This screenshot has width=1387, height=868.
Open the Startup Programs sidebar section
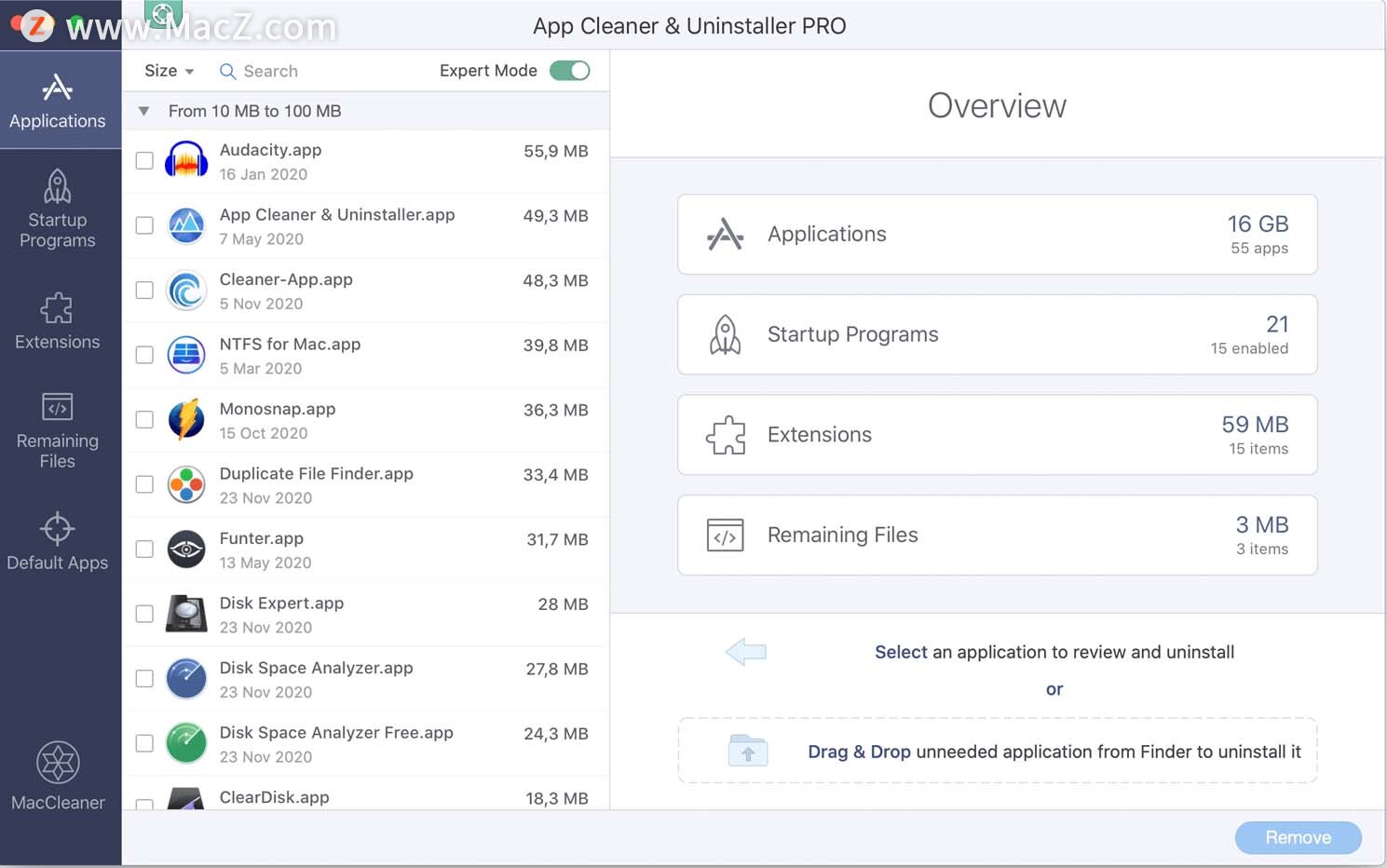[58, 209]
